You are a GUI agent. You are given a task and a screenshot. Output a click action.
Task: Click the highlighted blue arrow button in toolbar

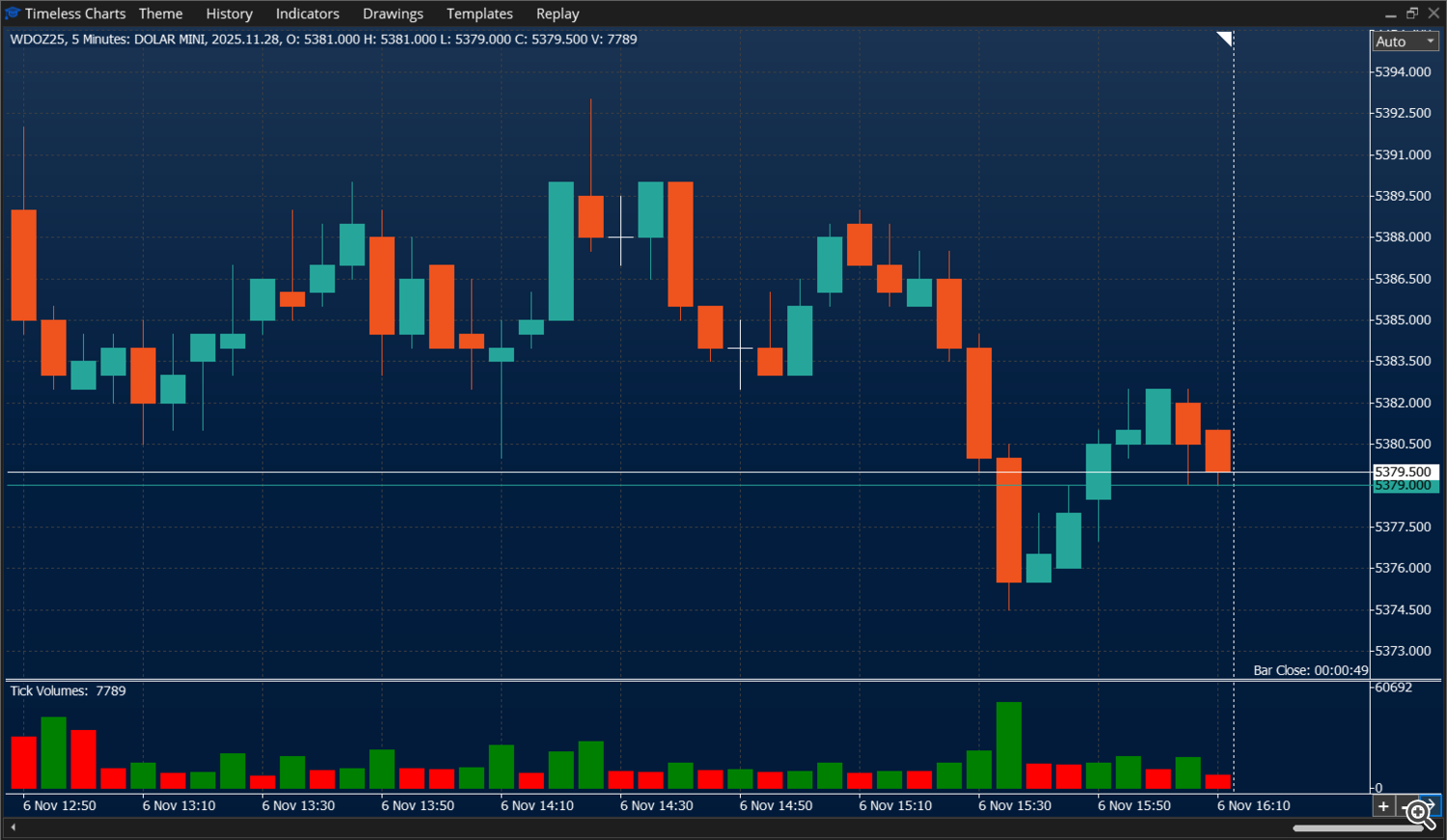coord(1431,804)
